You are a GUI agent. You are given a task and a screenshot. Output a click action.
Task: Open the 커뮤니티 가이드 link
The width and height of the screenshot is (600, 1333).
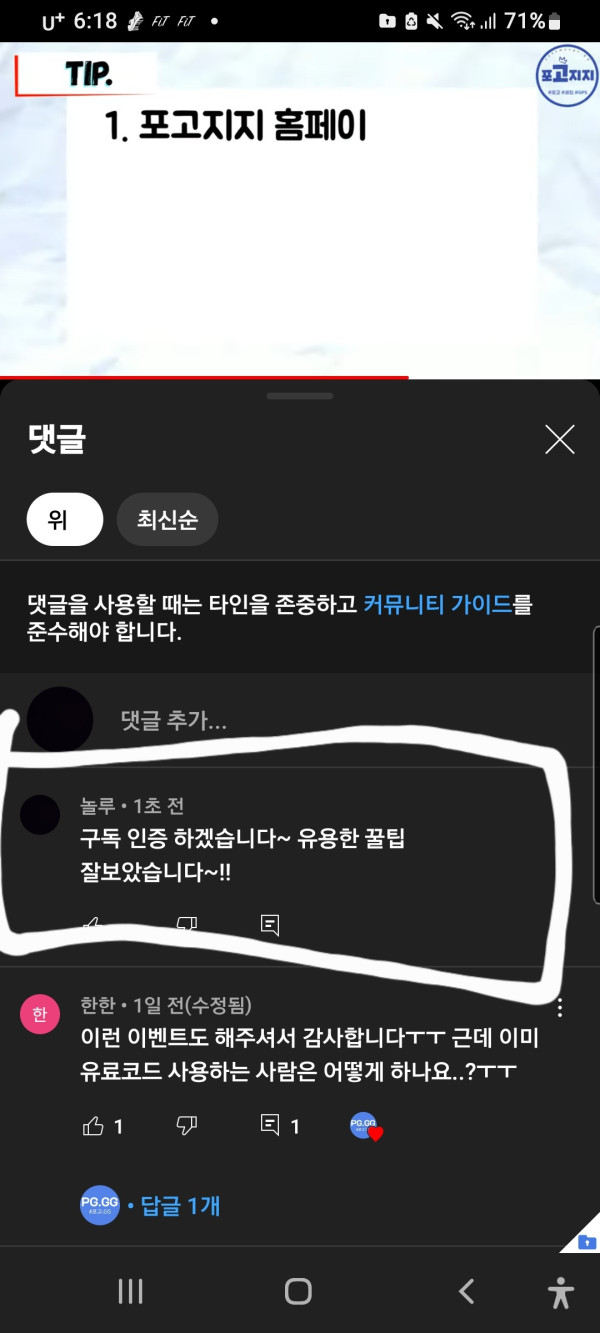[x=436, y=605]
